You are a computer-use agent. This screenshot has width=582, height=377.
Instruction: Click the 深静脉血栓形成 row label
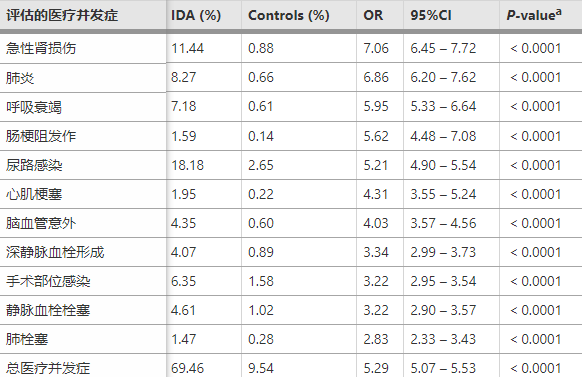pos(55,252)
